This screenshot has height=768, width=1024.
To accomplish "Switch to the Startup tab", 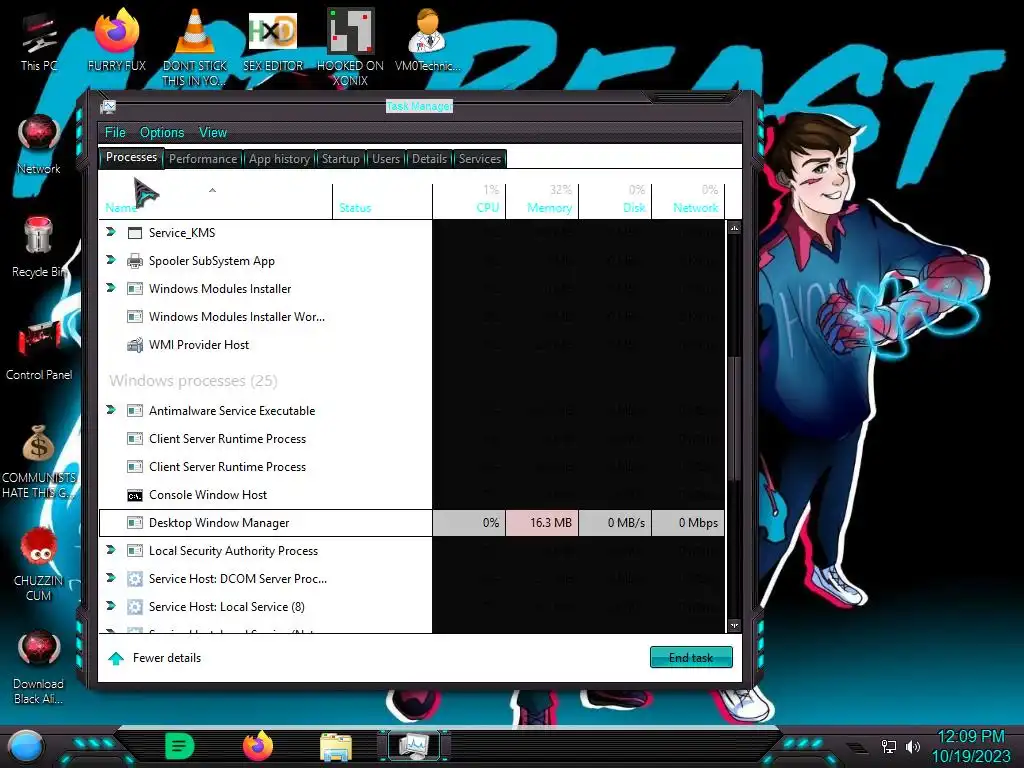I will (340, 159).
